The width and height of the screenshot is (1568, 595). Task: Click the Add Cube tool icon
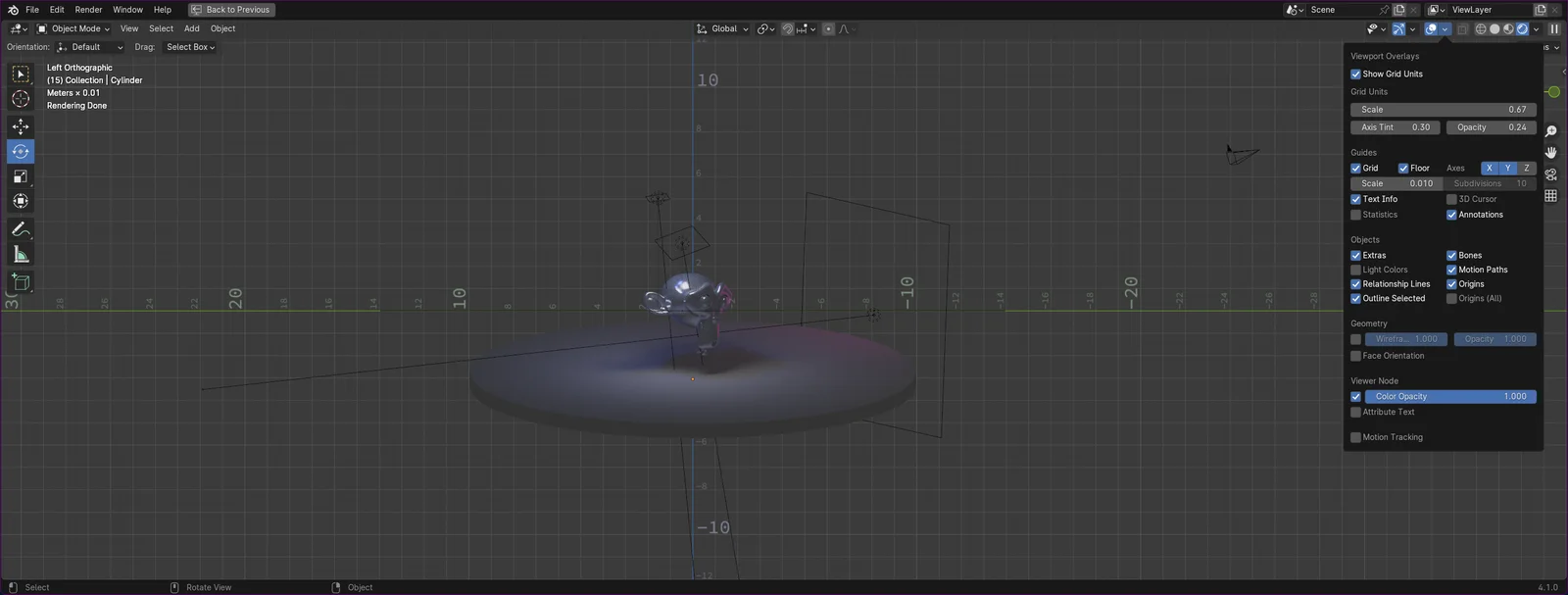click(21, 283)
